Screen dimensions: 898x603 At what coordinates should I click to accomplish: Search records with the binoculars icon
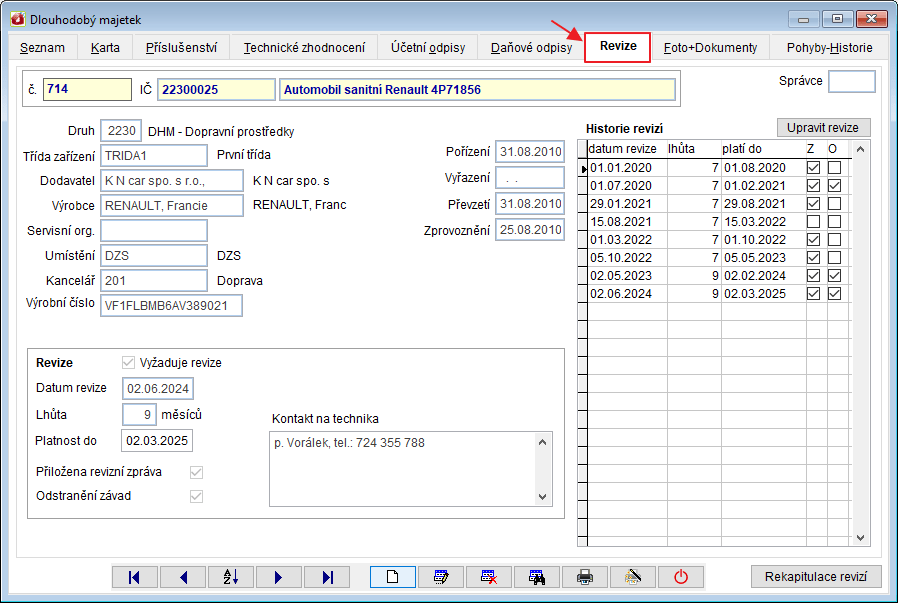point(537,577)
